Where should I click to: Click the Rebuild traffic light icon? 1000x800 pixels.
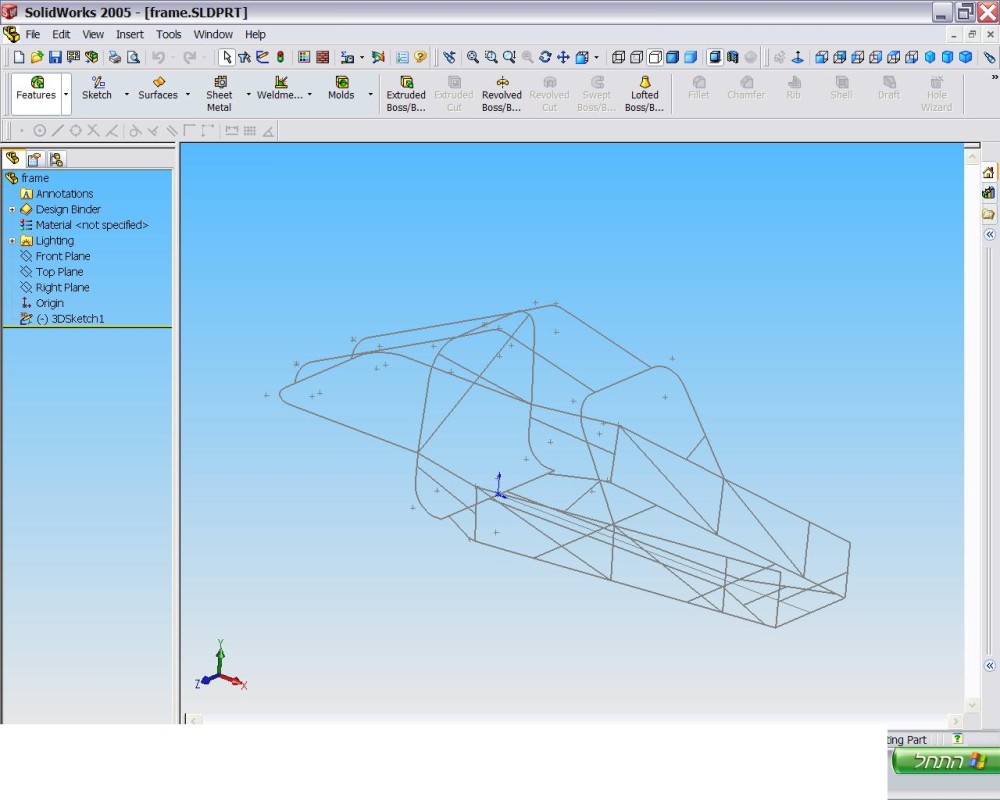(280, 58)
